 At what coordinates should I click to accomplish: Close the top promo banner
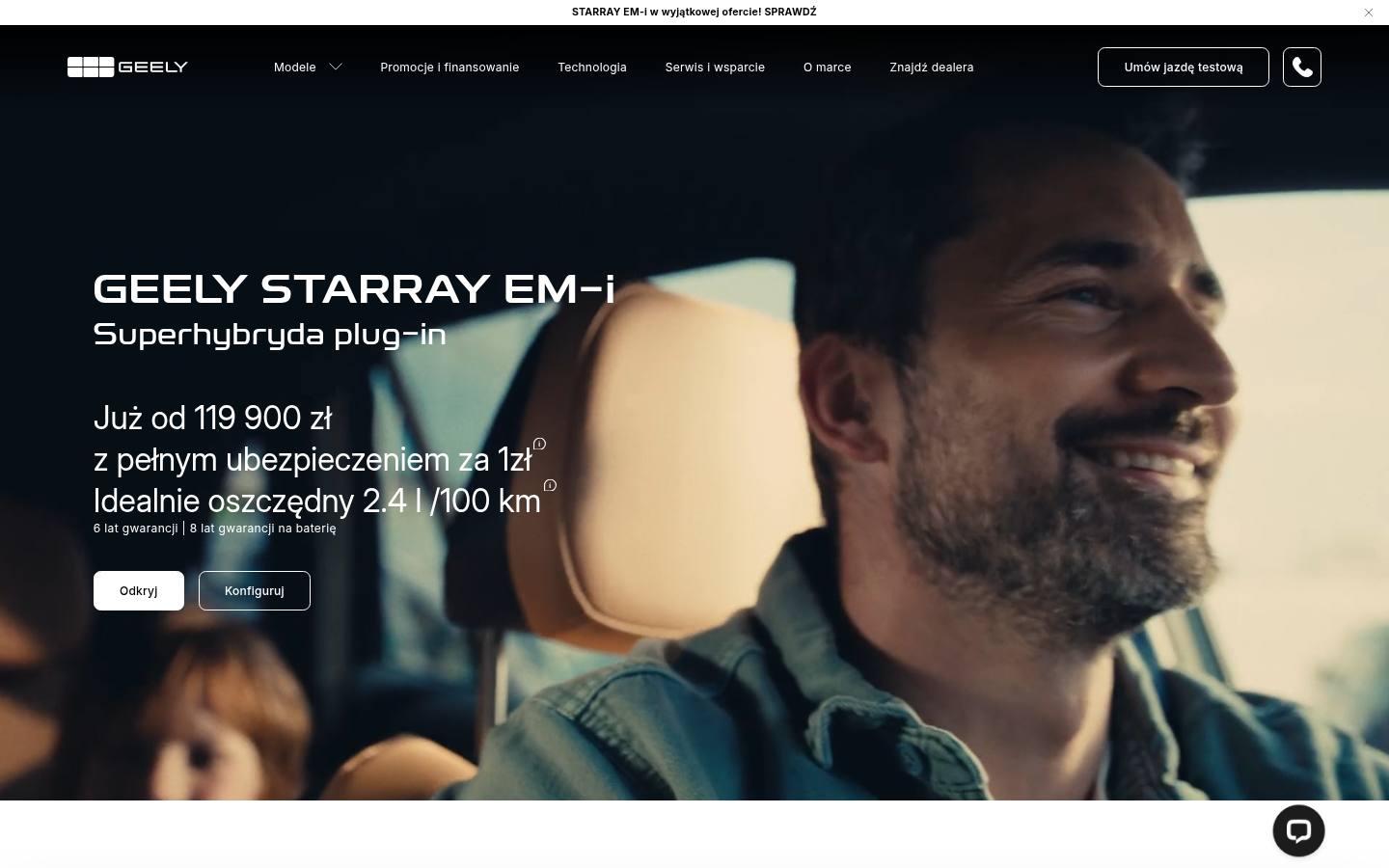tap(1368, 13)
